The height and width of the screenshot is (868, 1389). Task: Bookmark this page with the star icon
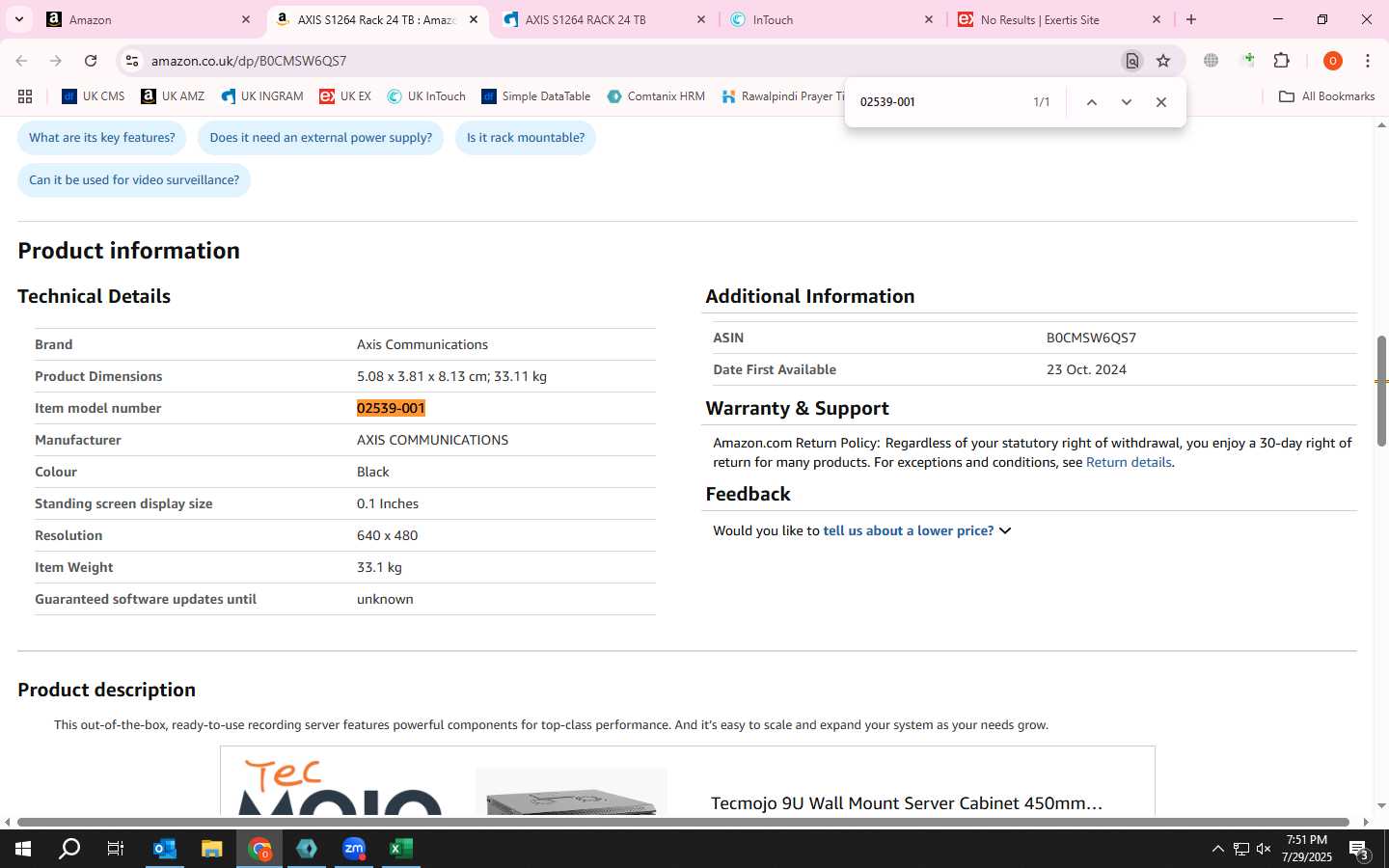tap(1163, 61)
